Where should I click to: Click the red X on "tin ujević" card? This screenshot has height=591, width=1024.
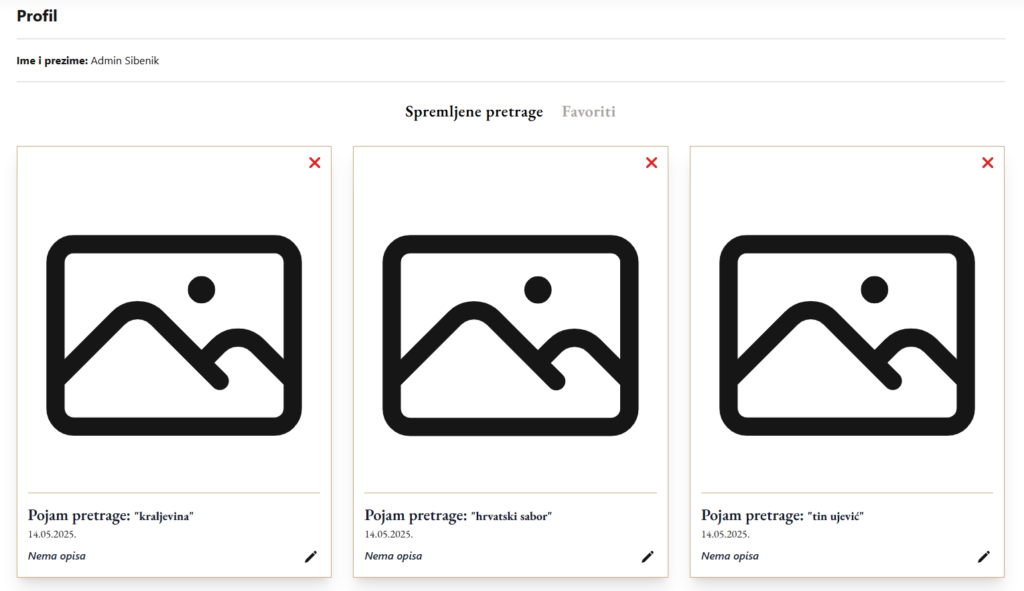click(987, 163)
